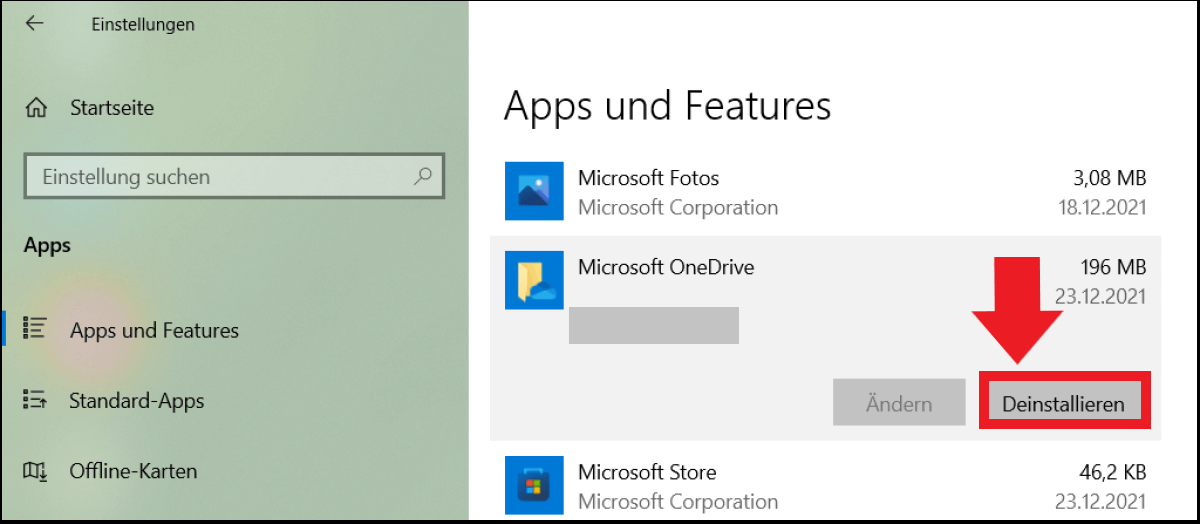Click the Microsoft OneDrive entry name
Viewport: 1200px width, 524px height.
[x=666, y=267]
